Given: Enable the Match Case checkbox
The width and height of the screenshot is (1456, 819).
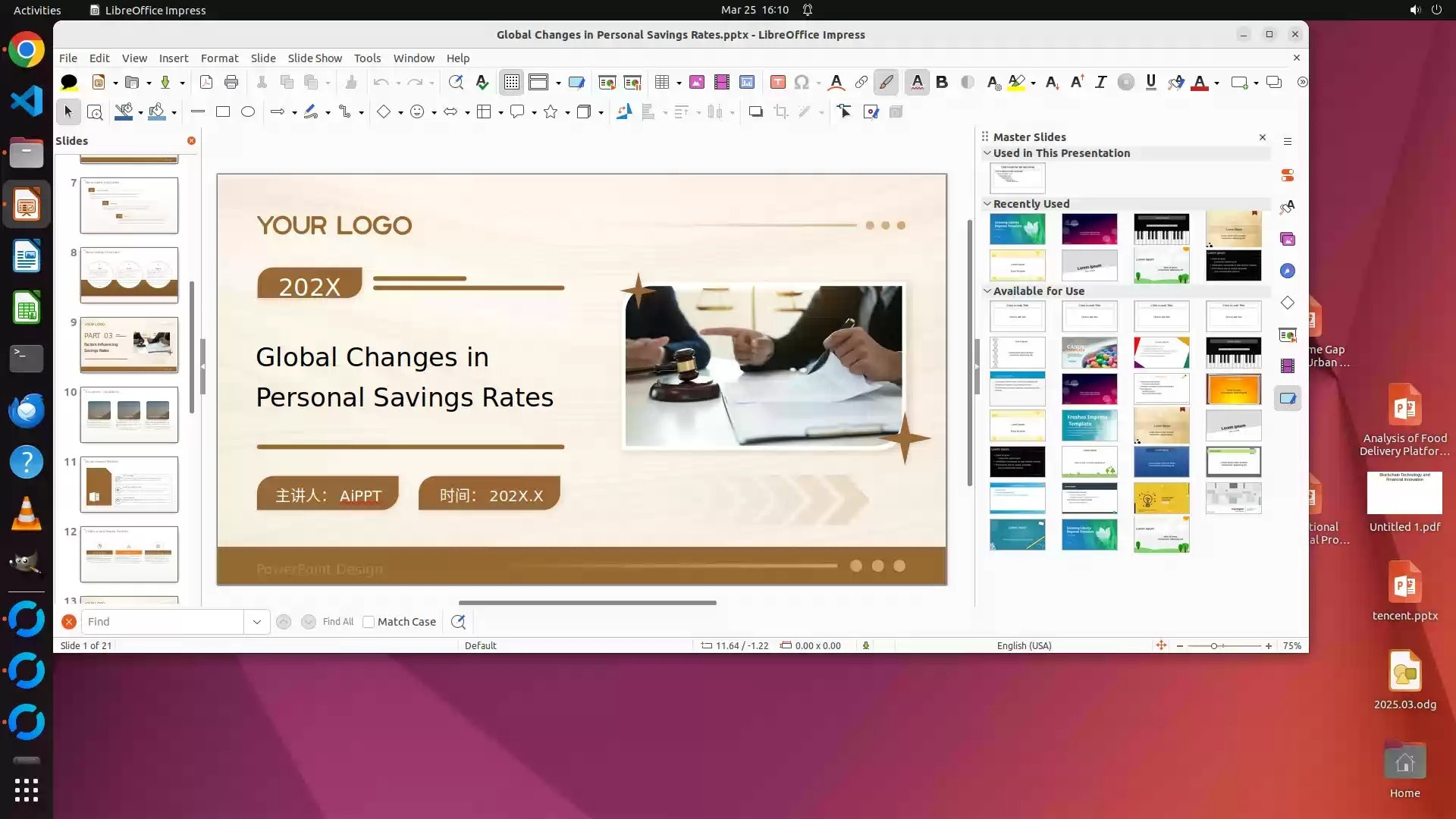Looking at the screenshot, I should [369, 622].
